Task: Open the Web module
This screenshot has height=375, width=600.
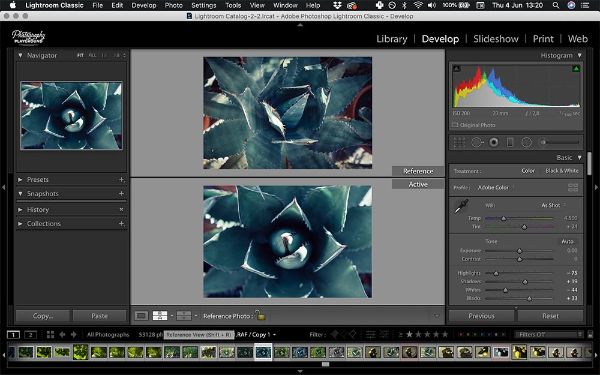Action: tap(577, 39)
